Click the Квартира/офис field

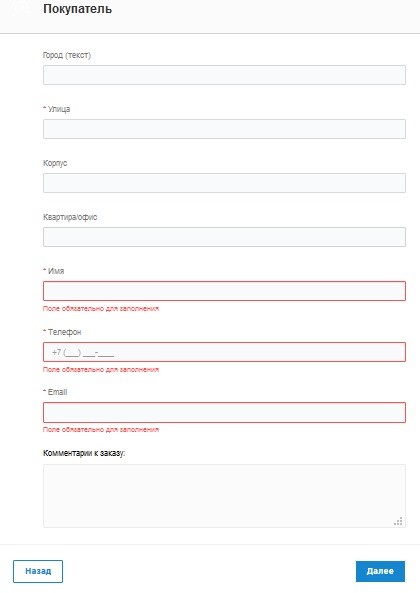click(x=224, y=237)
